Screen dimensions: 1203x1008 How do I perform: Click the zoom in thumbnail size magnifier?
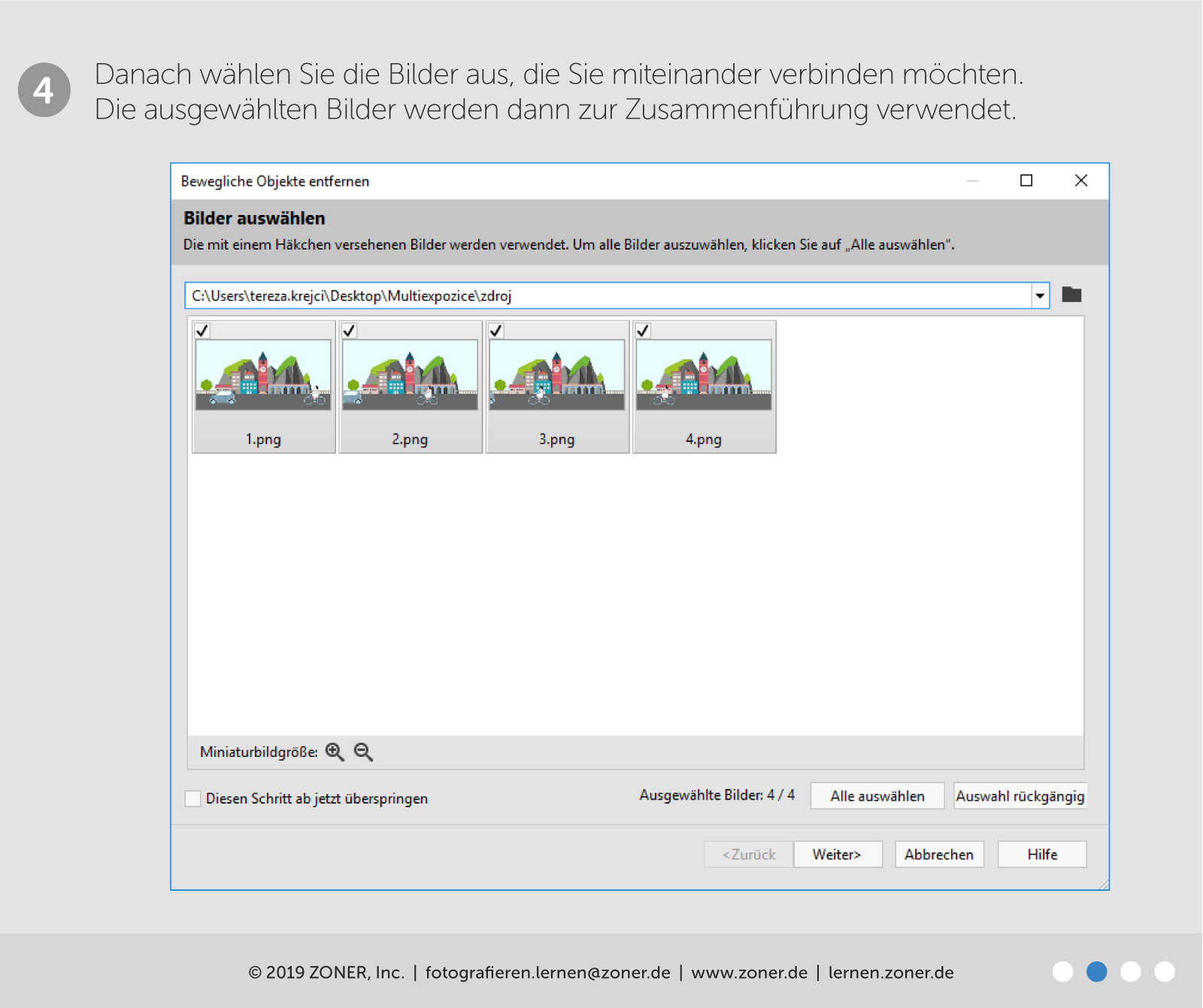335,752
